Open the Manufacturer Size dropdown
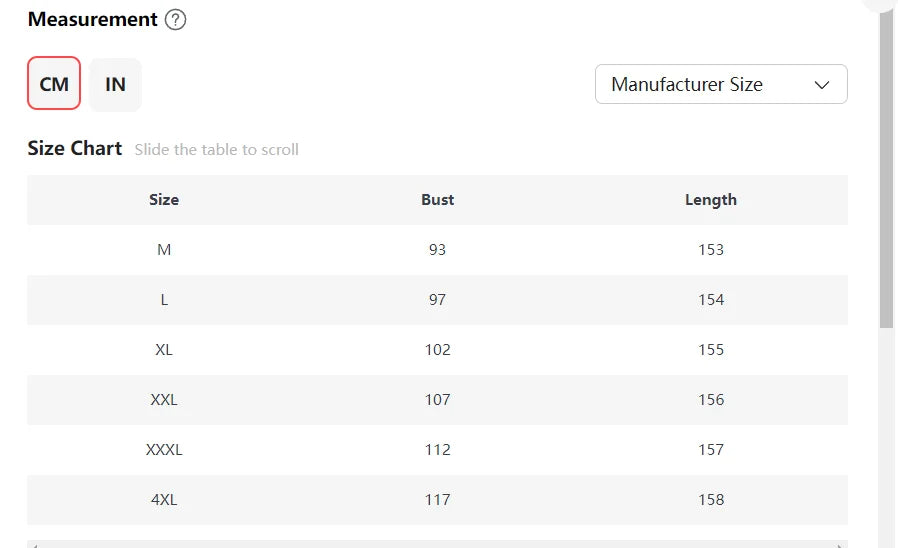Image resolution: width=898 pixels, height=548 pixels. click(x=720, y=84)
